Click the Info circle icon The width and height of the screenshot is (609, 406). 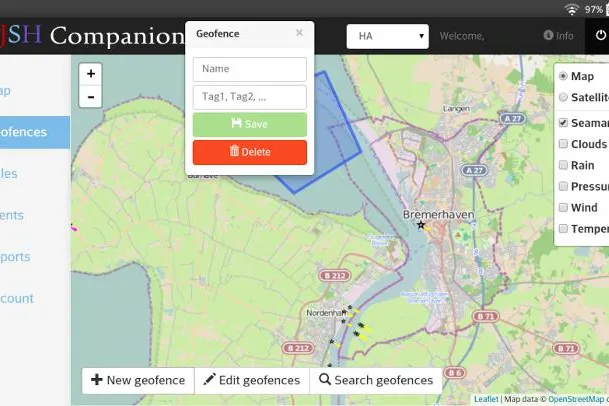pos(548,35)
